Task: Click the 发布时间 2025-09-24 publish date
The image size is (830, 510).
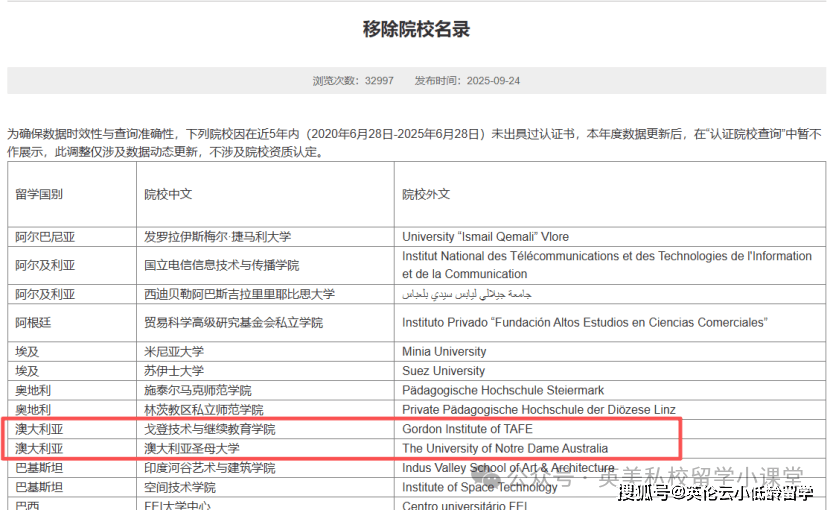Action: (467, 81)
